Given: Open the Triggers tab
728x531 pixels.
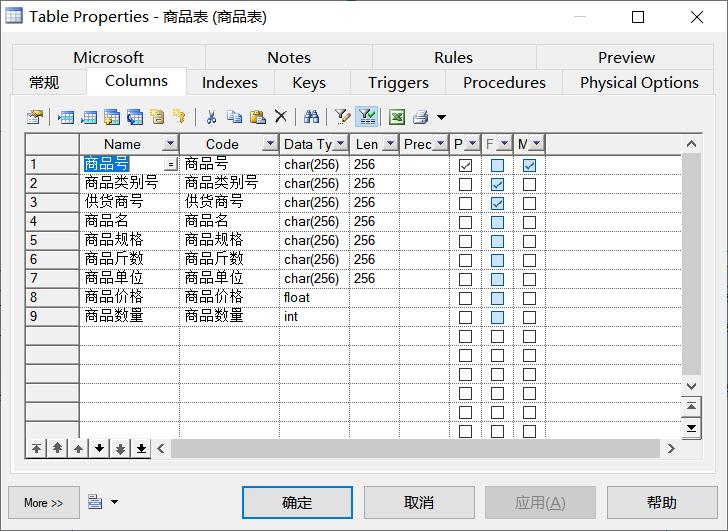Looking at the screenshot, I should tap(398, 83).
